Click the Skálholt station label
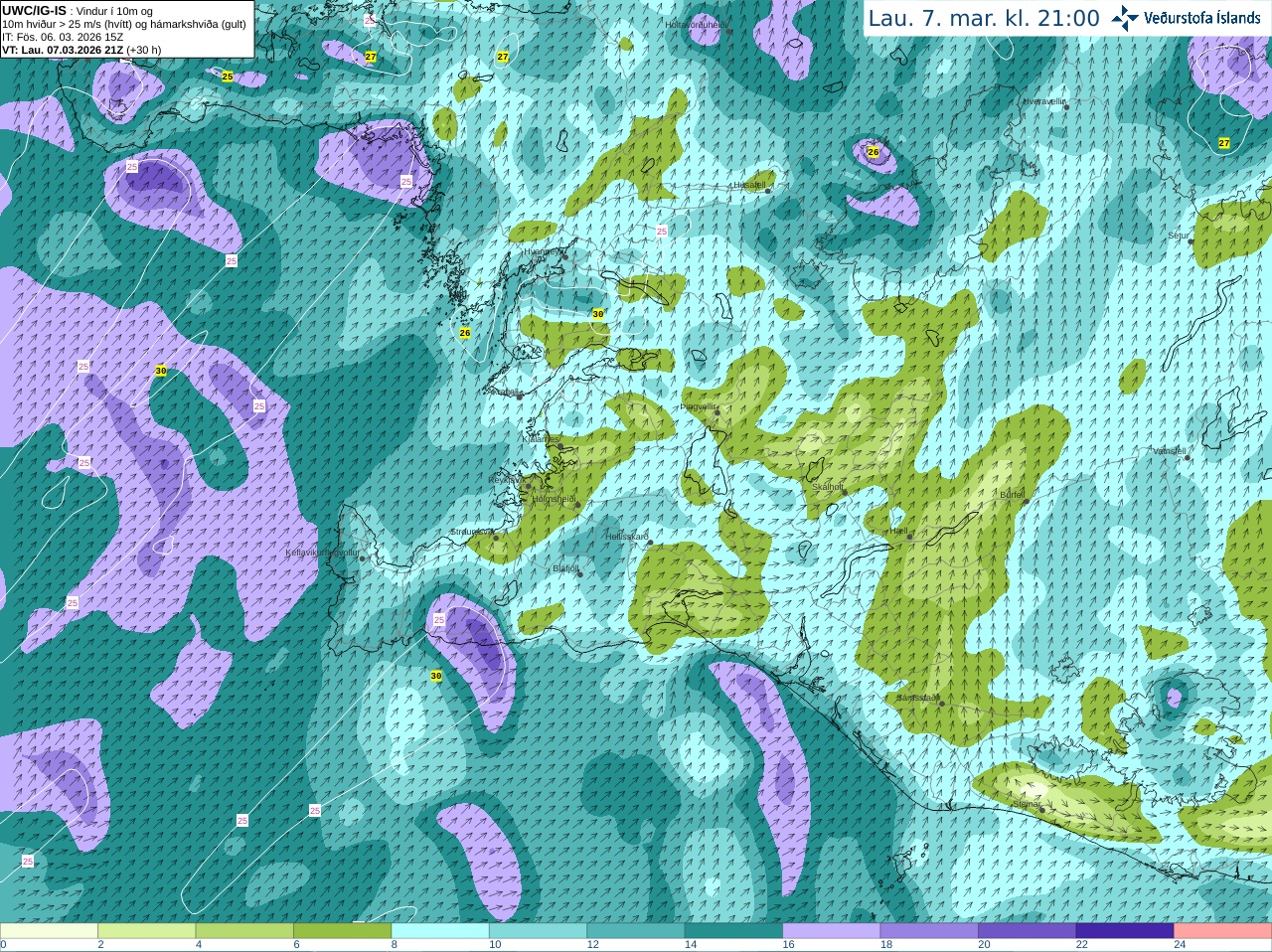Screen dimensions: 1272x952 pos(828,487)
